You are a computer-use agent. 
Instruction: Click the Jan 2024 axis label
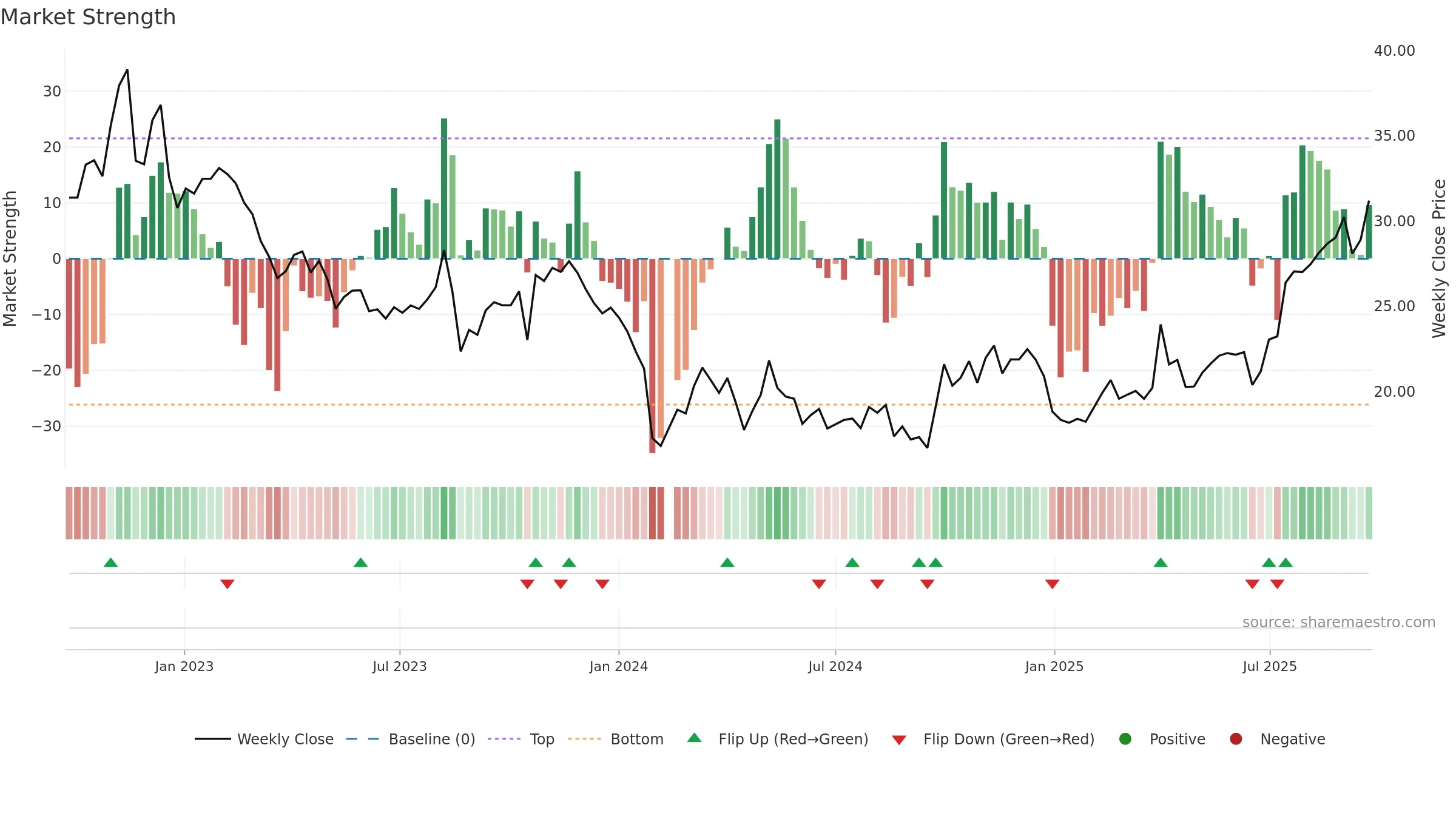tap(619, 667)
